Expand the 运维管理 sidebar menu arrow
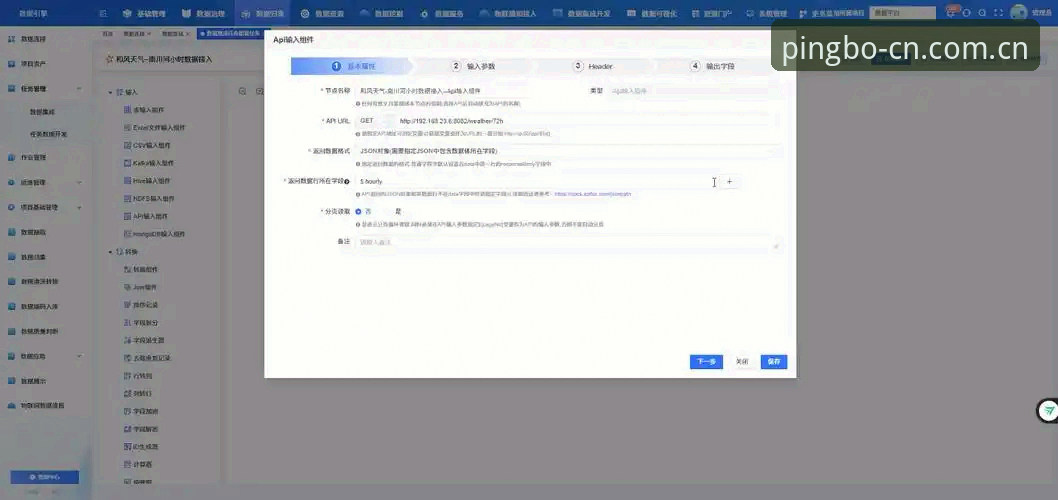Image resolution: width=1058 pixels, height=500 pixels. (79, 182)
